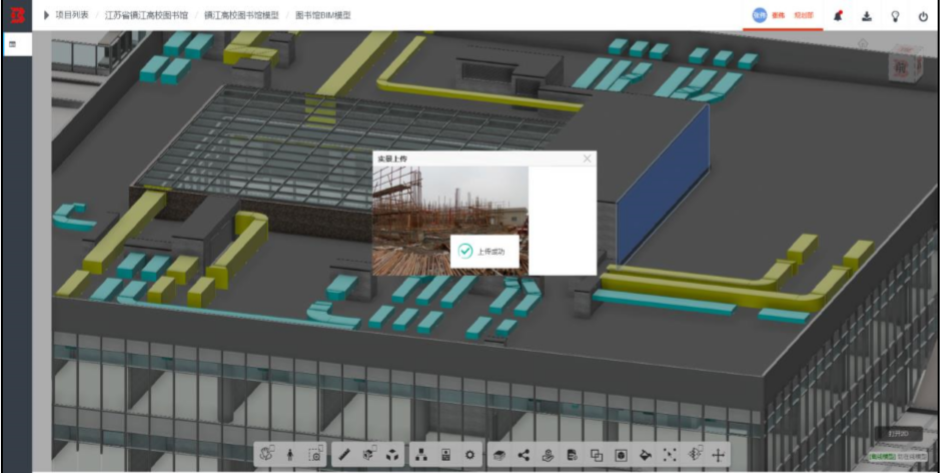Viewport: 940px width, 473px height.
Task: Select the paint bucket tool
Action: [645, 455]
